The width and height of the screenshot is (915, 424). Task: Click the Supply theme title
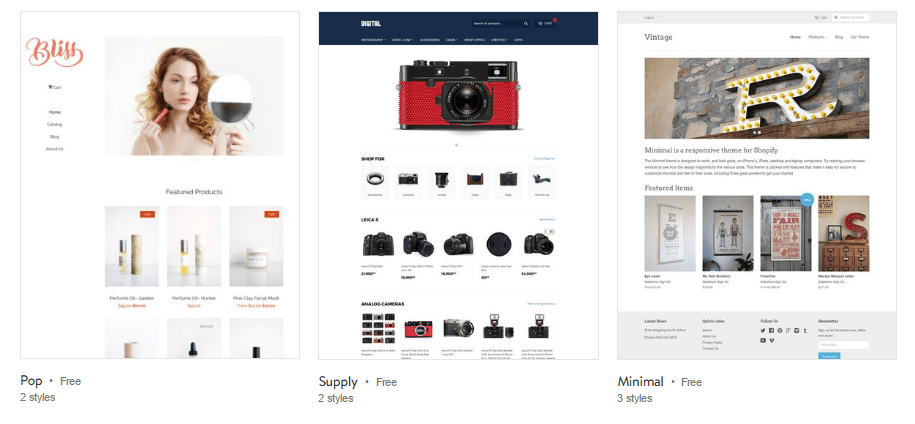pyautogui.click(x=338, y=382)
